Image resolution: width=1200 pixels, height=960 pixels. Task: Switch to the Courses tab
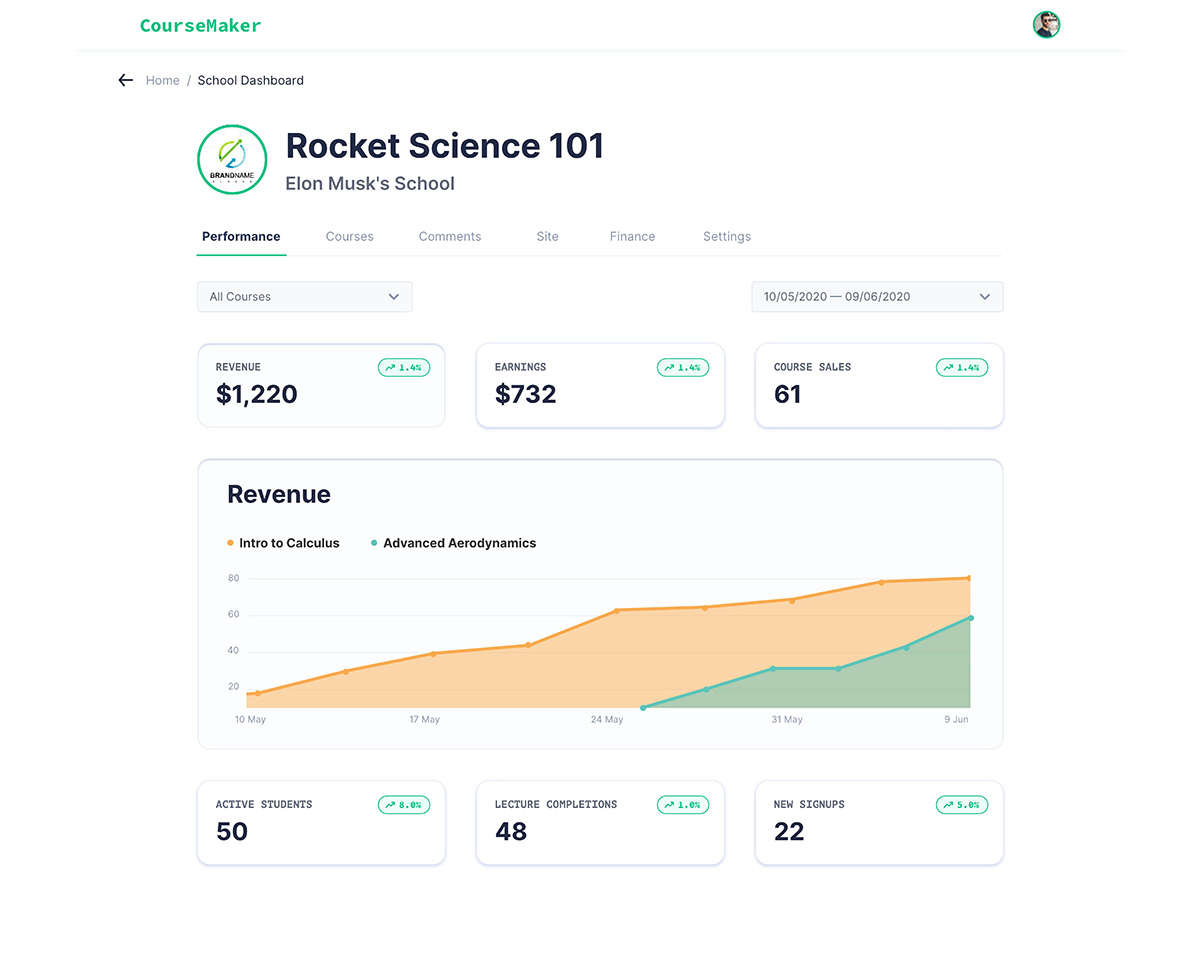pyautogui.click(x=350, y=237)
